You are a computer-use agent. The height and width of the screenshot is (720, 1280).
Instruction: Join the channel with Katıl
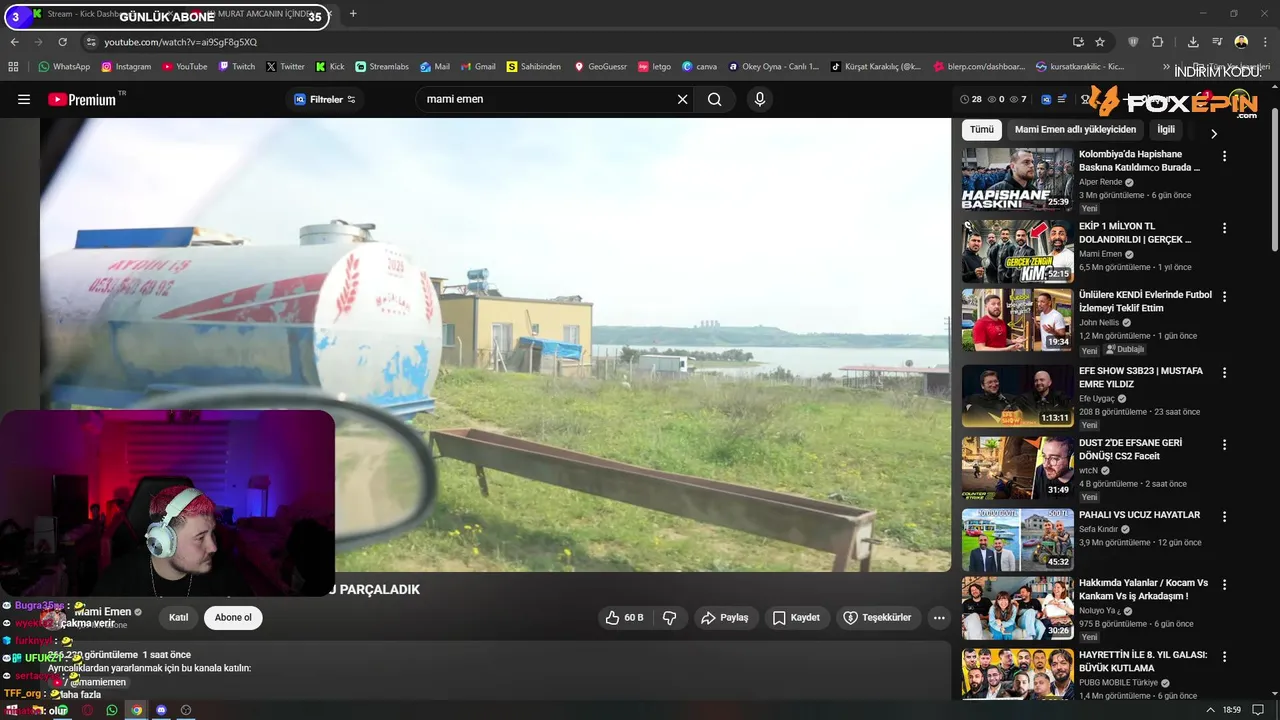[x=178, y=618]
